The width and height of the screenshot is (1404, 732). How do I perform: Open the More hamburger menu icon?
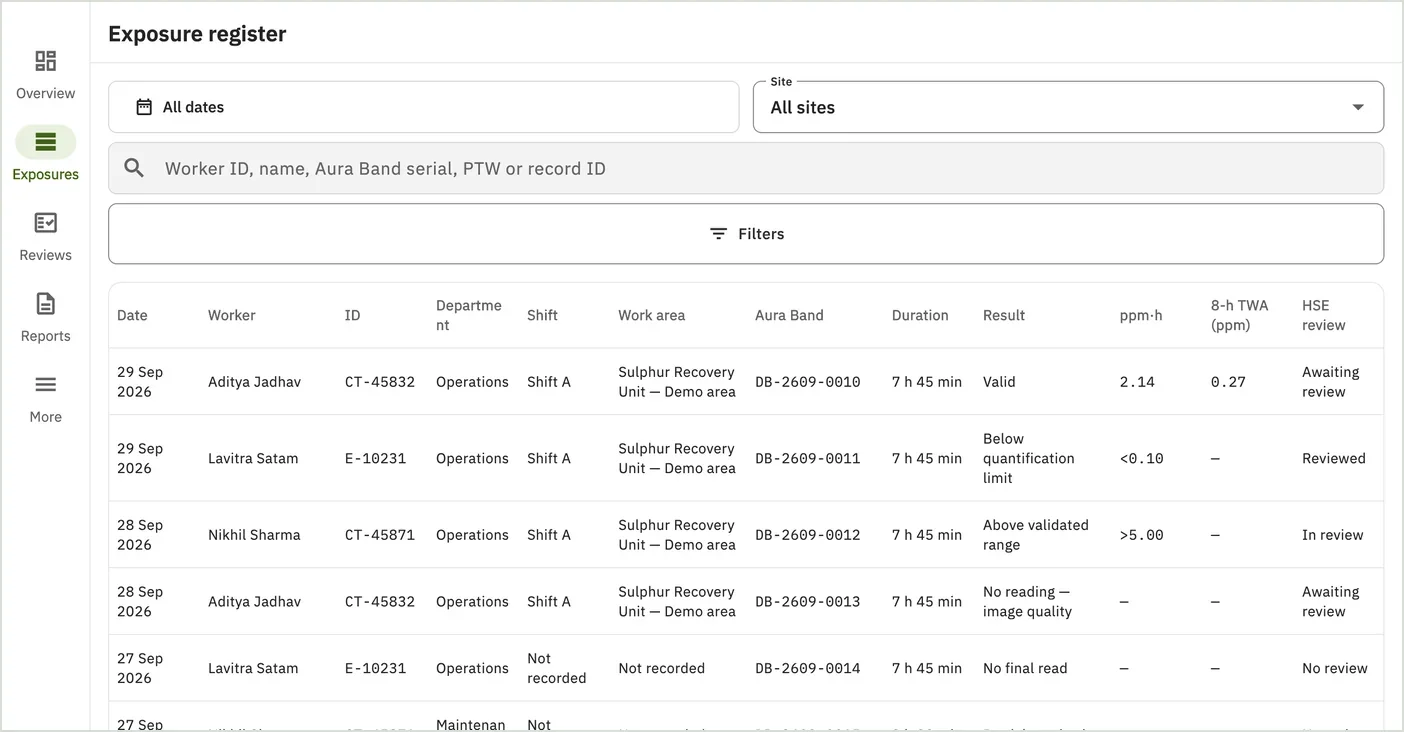point(45,385)
